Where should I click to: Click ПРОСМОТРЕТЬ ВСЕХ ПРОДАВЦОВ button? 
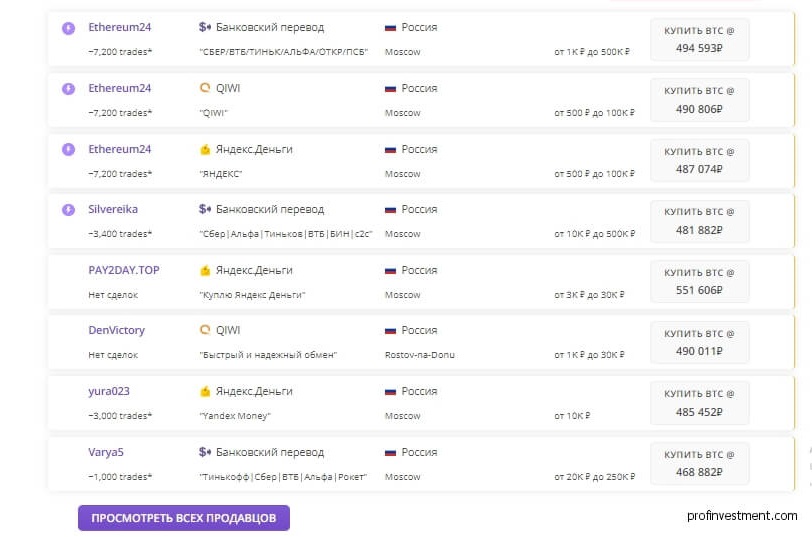click(x=184, y=518)
